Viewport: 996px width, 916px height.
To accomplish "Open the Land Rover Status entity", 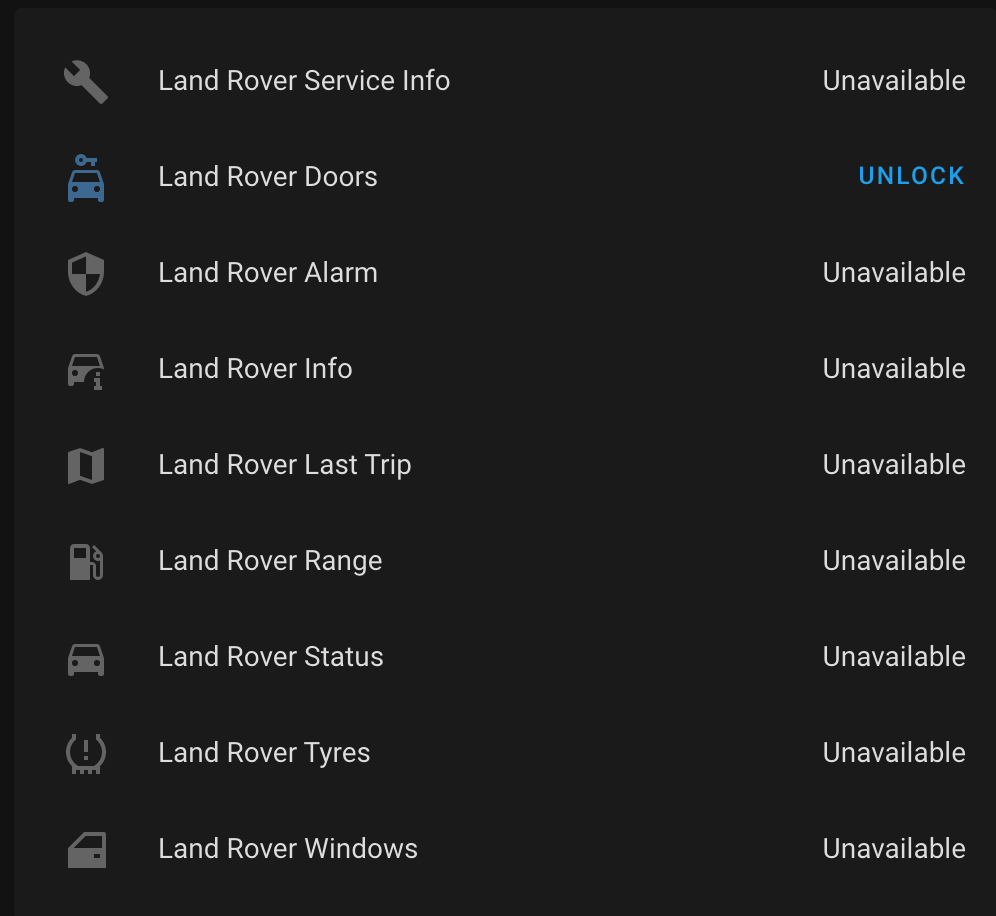I will point(270,656).
